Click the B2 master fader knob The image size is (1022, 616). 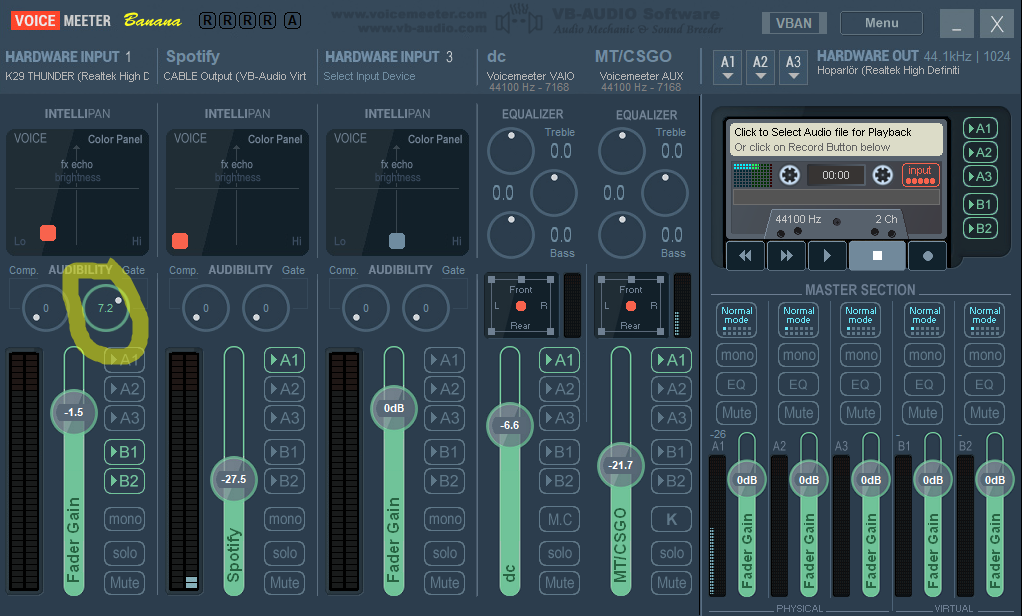pos(995,480)
